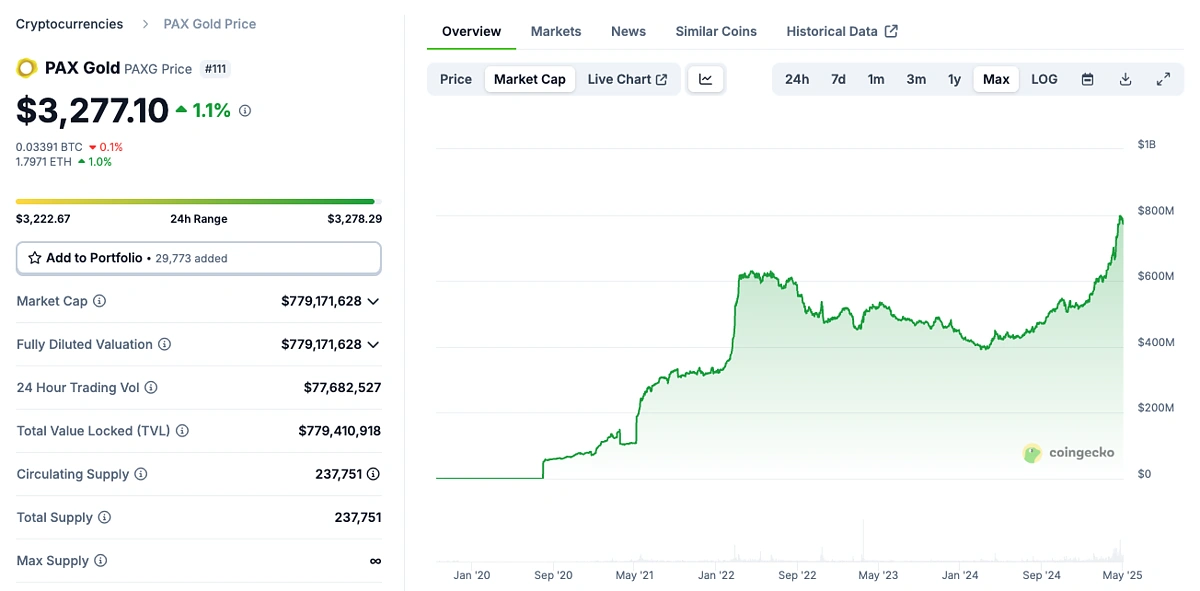Open the Total Supply info icon

104,518
